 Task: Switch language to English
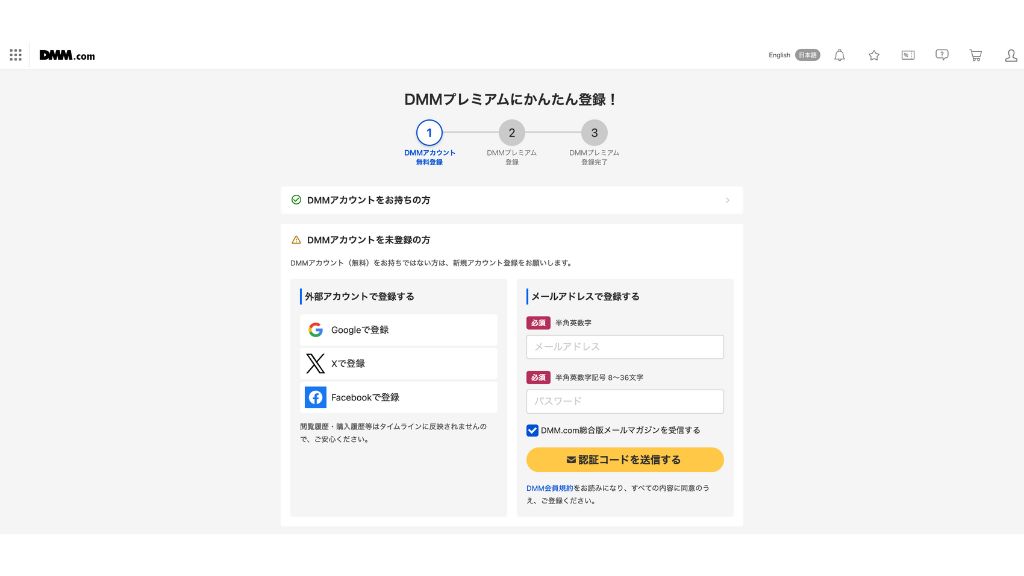tap(779, 55)
